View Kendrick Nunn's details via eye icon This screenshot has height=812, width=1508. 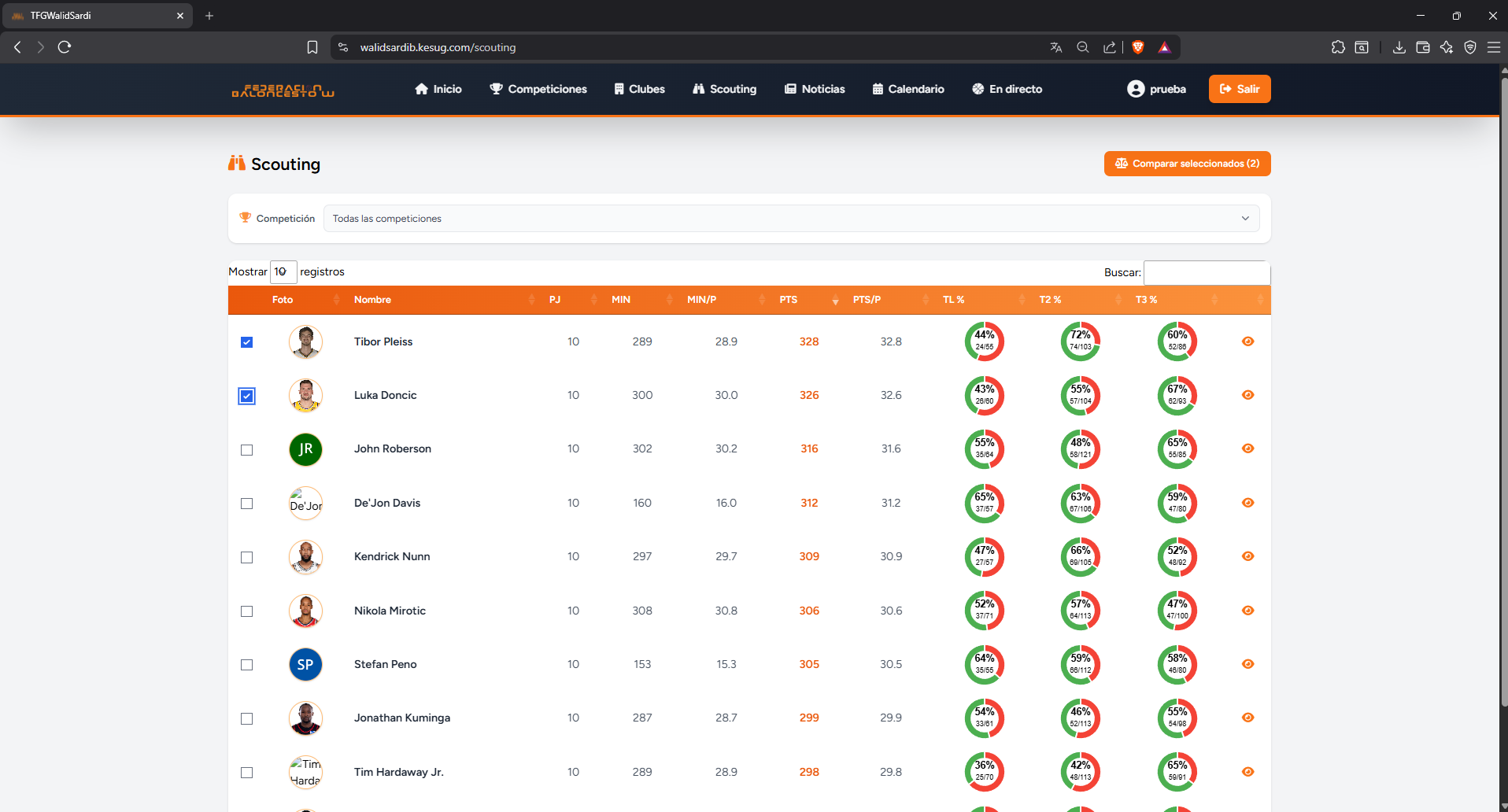pos(1248,556)
